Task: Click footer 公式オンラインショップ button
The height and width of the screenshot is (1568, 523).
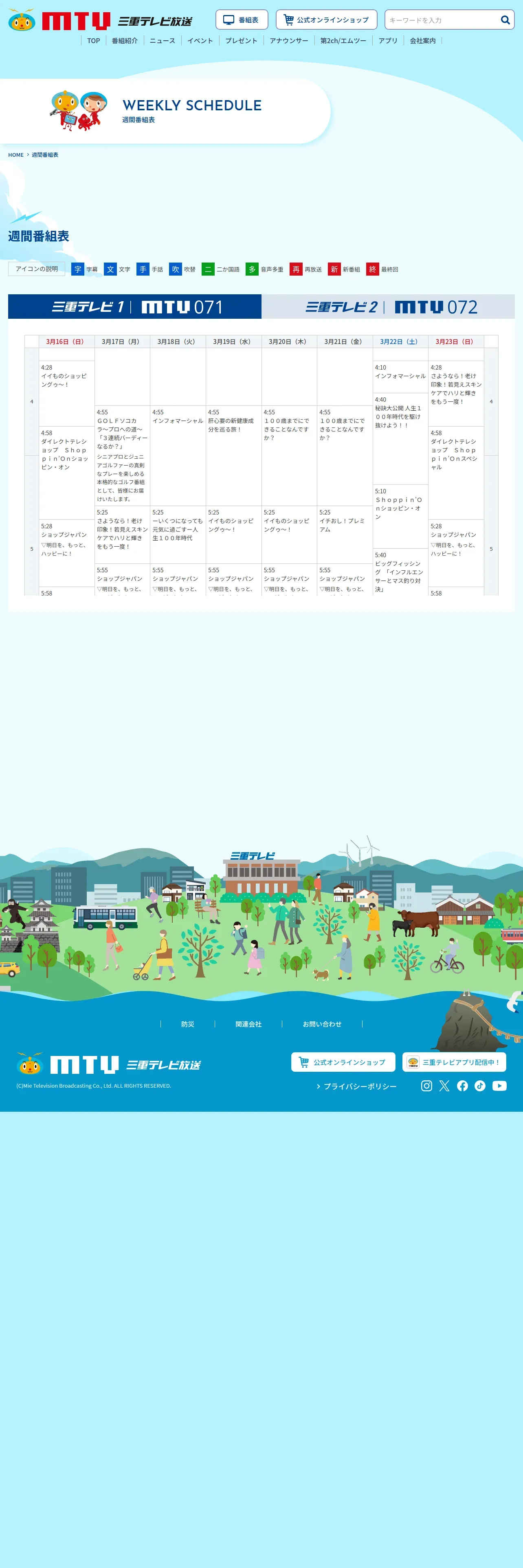Action: coord(343,1062)
